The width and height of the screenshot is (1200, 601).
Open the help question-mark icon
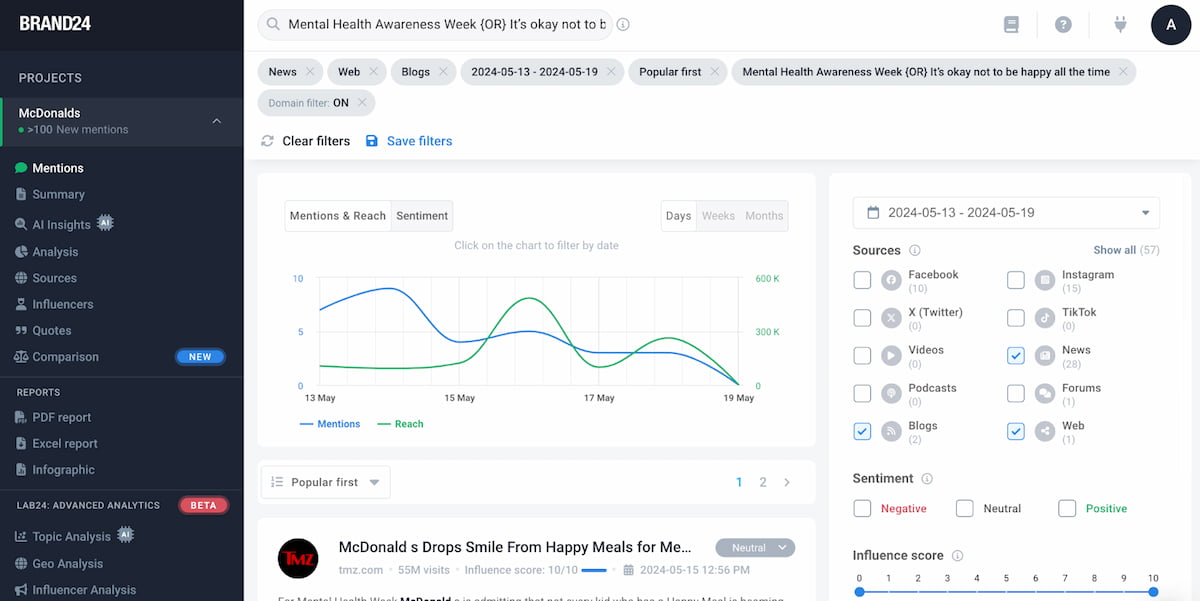pos(1064,24)
